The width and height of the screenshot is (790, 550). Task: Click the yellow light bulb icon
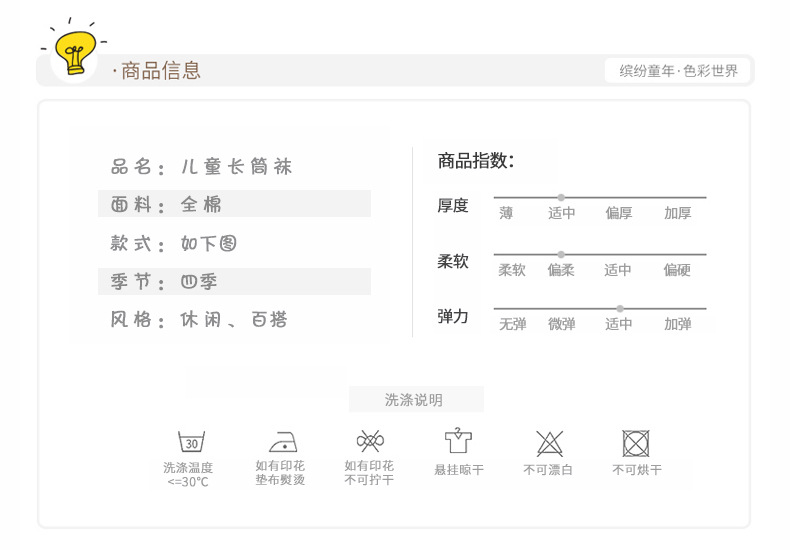point(76,52)
